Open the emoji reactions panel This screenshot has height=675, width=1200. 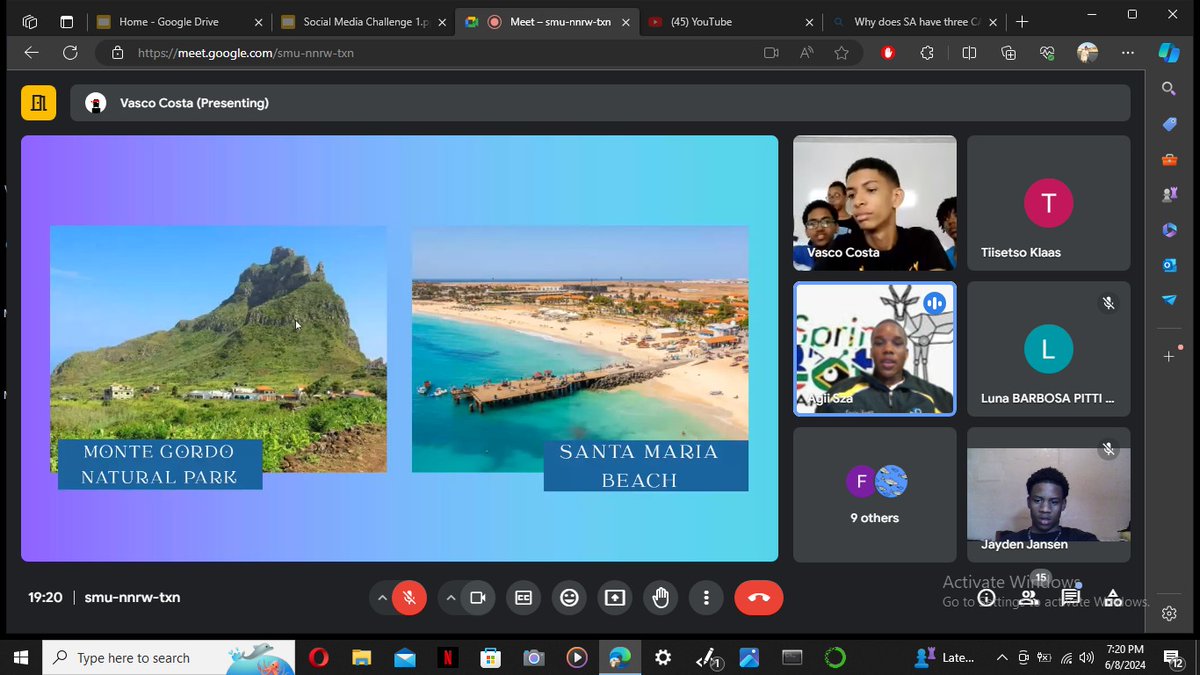pos(569,598)
